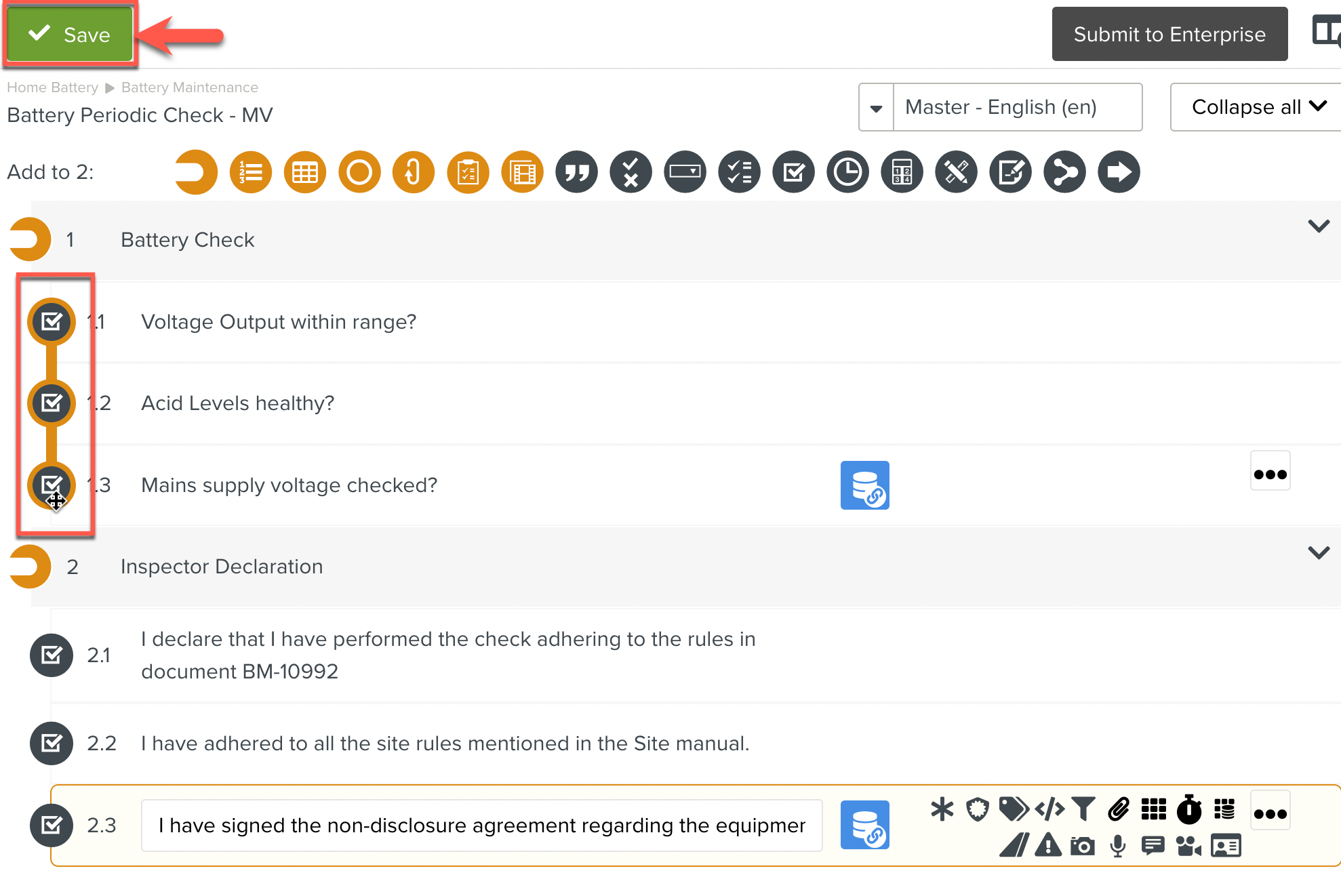Click the data link icon beside question 2.3
Image resolution: width=1341 pixels, height=896 pixels.
(x=864, y=825)
